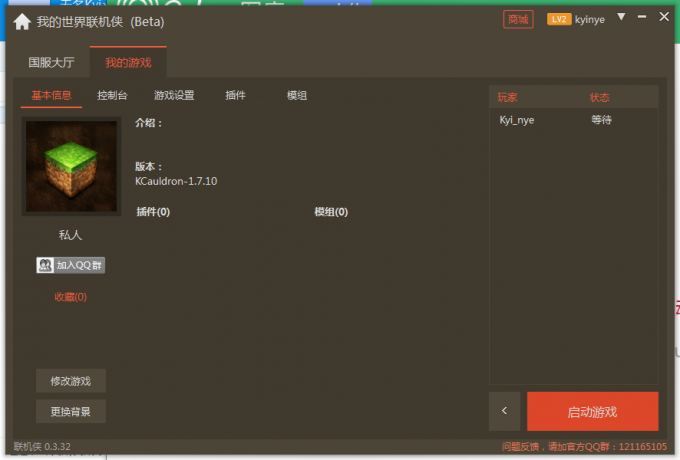
Task: Click the 修改游戏 button
Action: click(71, 381)
